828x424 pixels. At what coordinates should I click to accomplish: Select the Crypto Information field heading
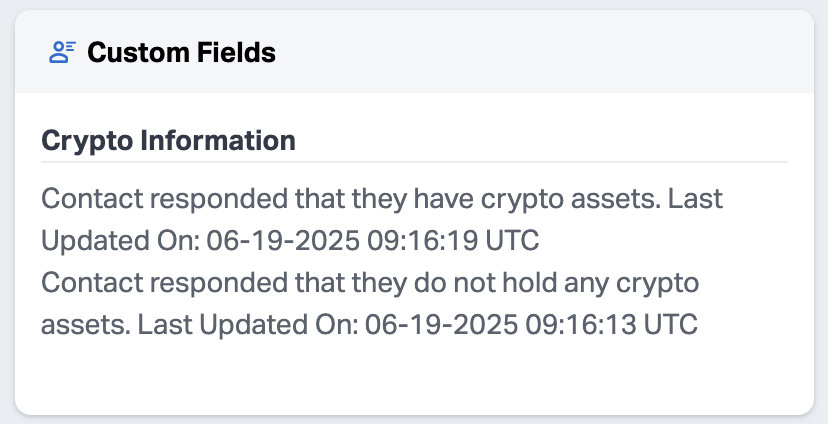tap(168, 140)
